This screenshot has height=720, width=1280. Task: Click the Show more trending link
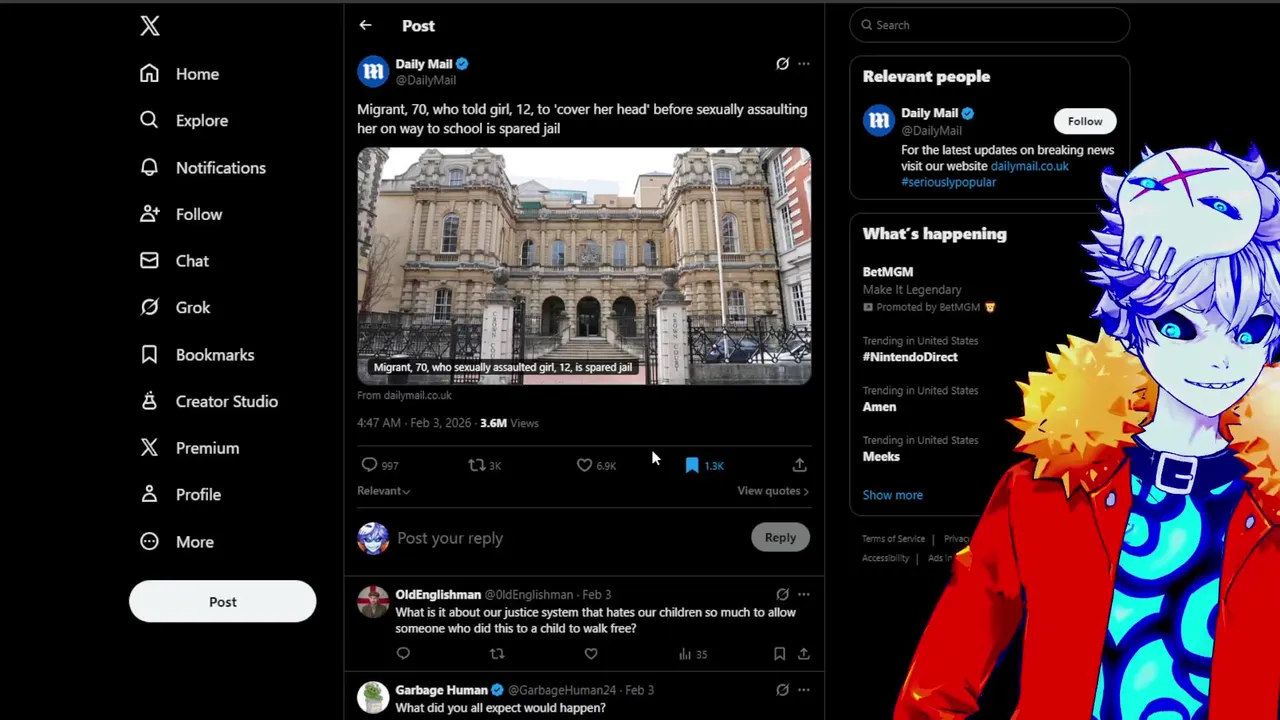click(893, 495)
